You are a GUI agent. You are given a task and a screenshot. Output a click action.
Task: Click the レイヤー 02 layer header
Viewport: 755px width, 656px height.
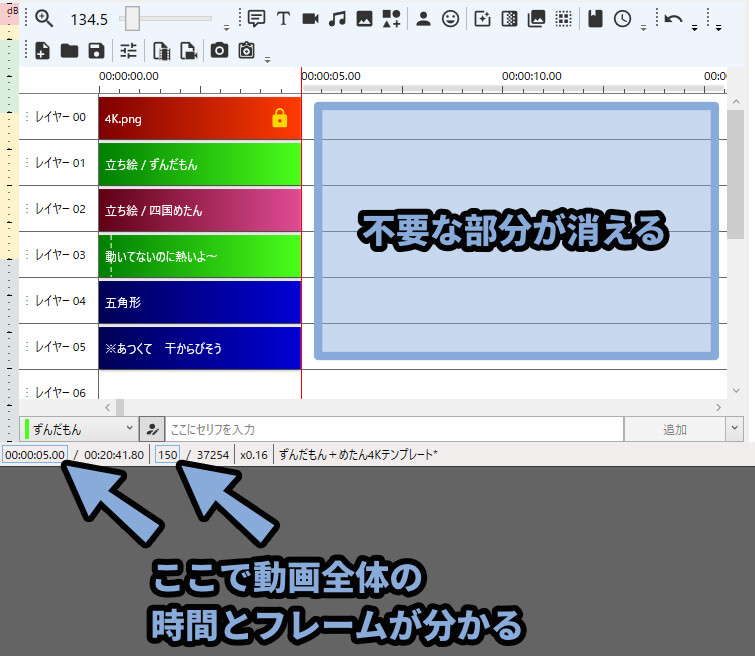(59, 209)
